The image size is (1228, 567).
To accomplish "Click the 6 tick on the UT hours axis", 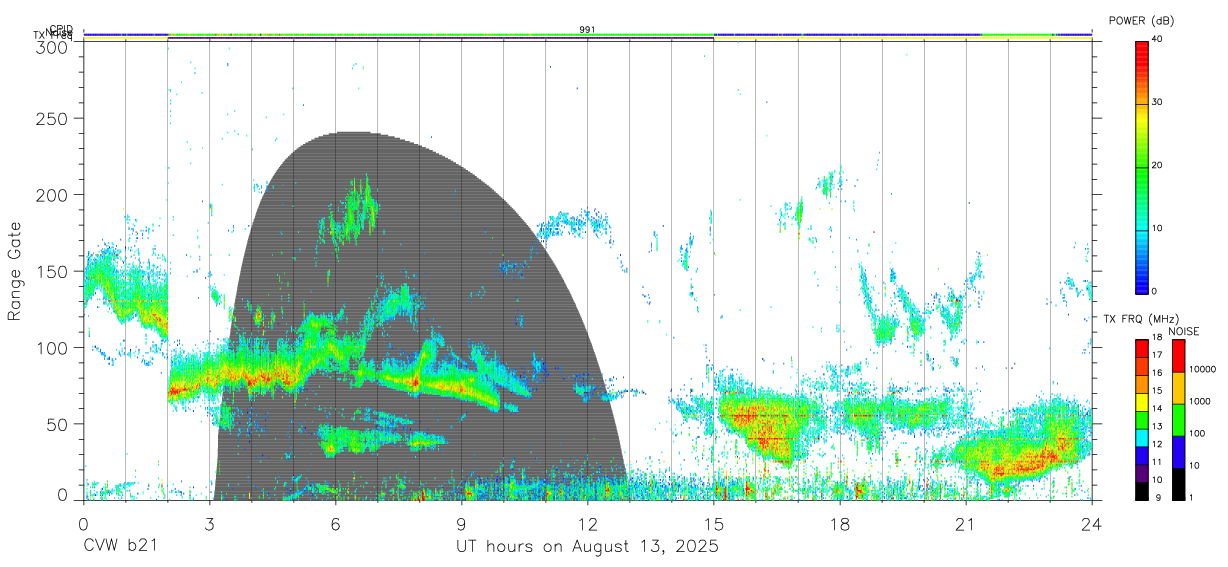I will coord(336,523).
